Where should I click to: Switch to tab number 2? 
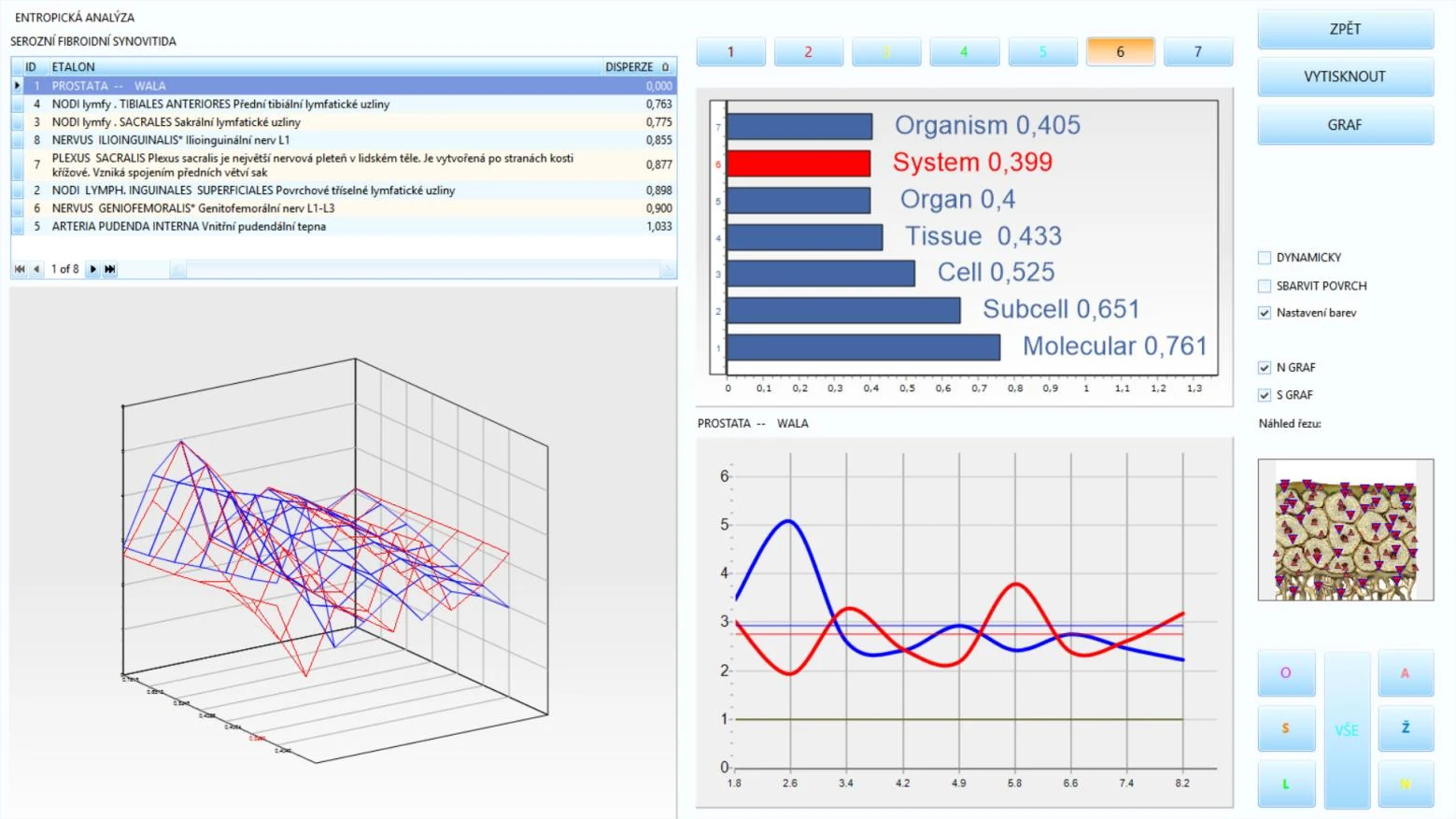pos(809,52)
